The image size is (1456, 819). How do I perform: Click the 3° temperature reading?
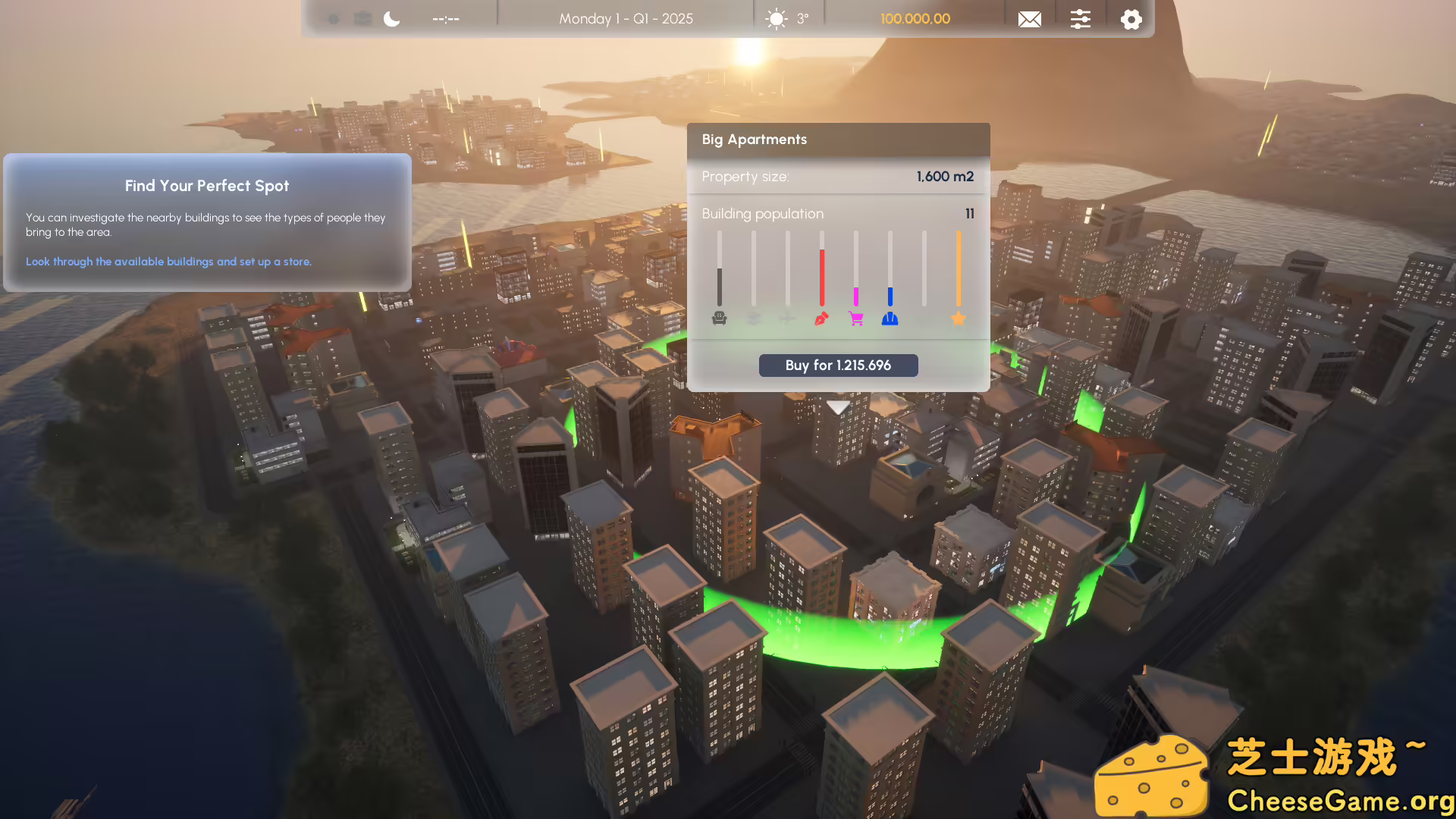point(802,19)
